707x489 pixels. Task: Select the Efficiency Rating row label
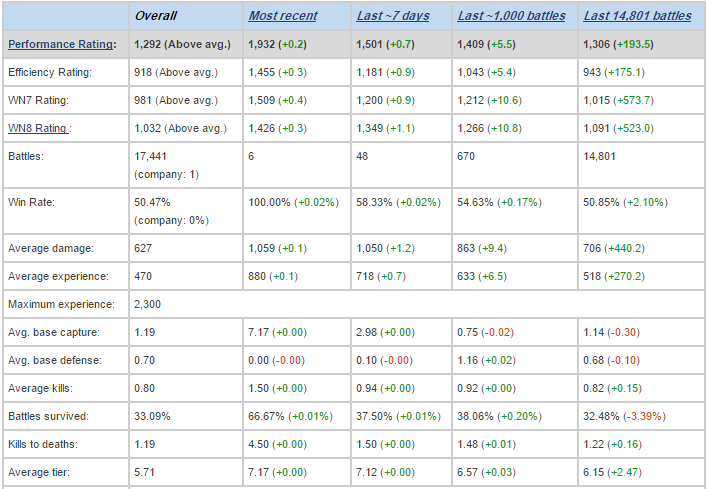(x=50, y=73)
